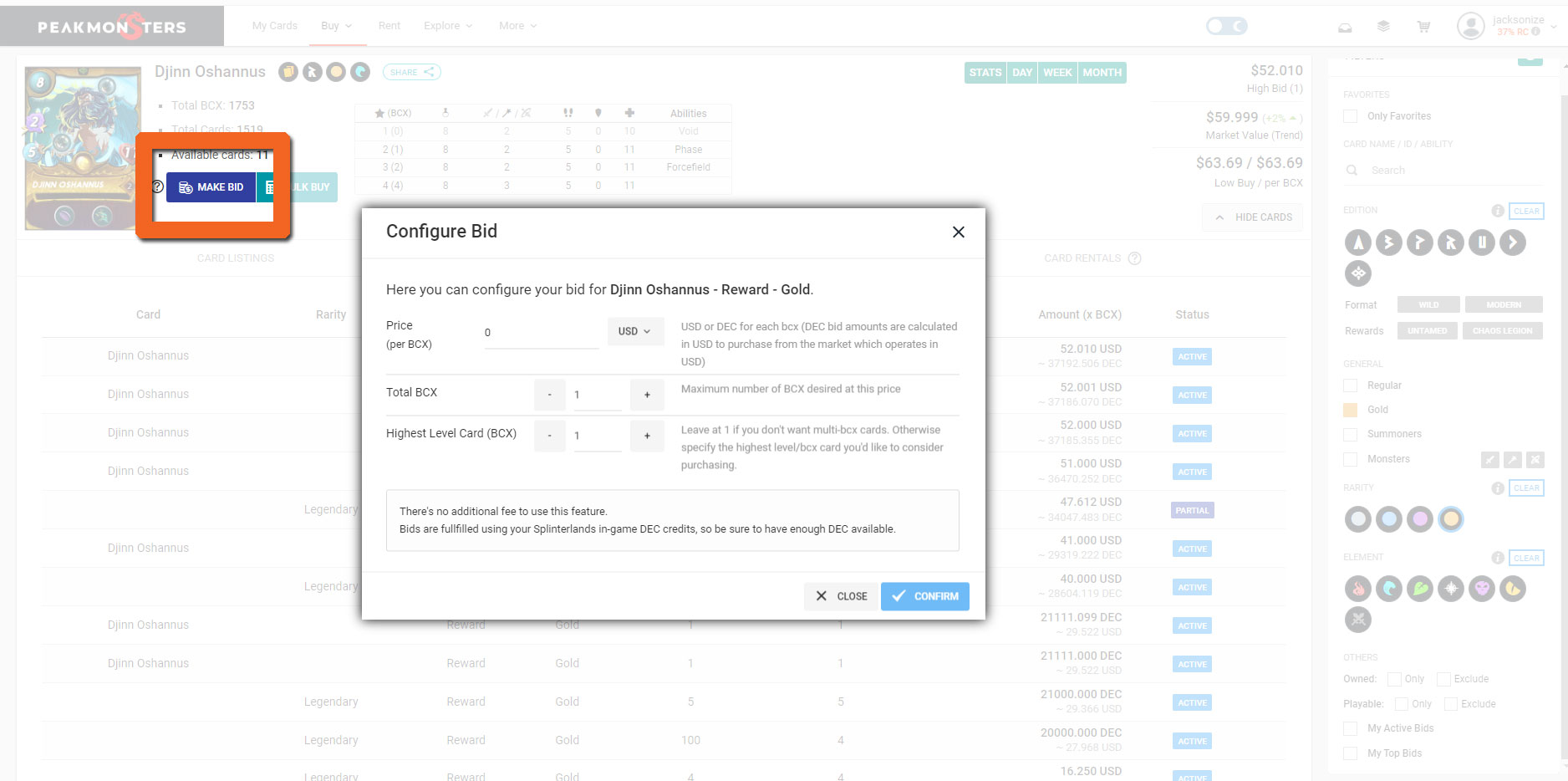The width and height of the screenshot is (1568, 781).
Task: Click the stacked layers icon in header
Action: point(1383,27)
